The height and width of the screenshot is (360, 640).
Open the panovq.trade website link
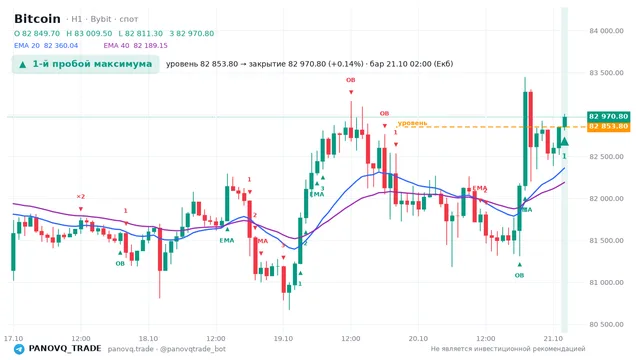click(x=131, y=349)
